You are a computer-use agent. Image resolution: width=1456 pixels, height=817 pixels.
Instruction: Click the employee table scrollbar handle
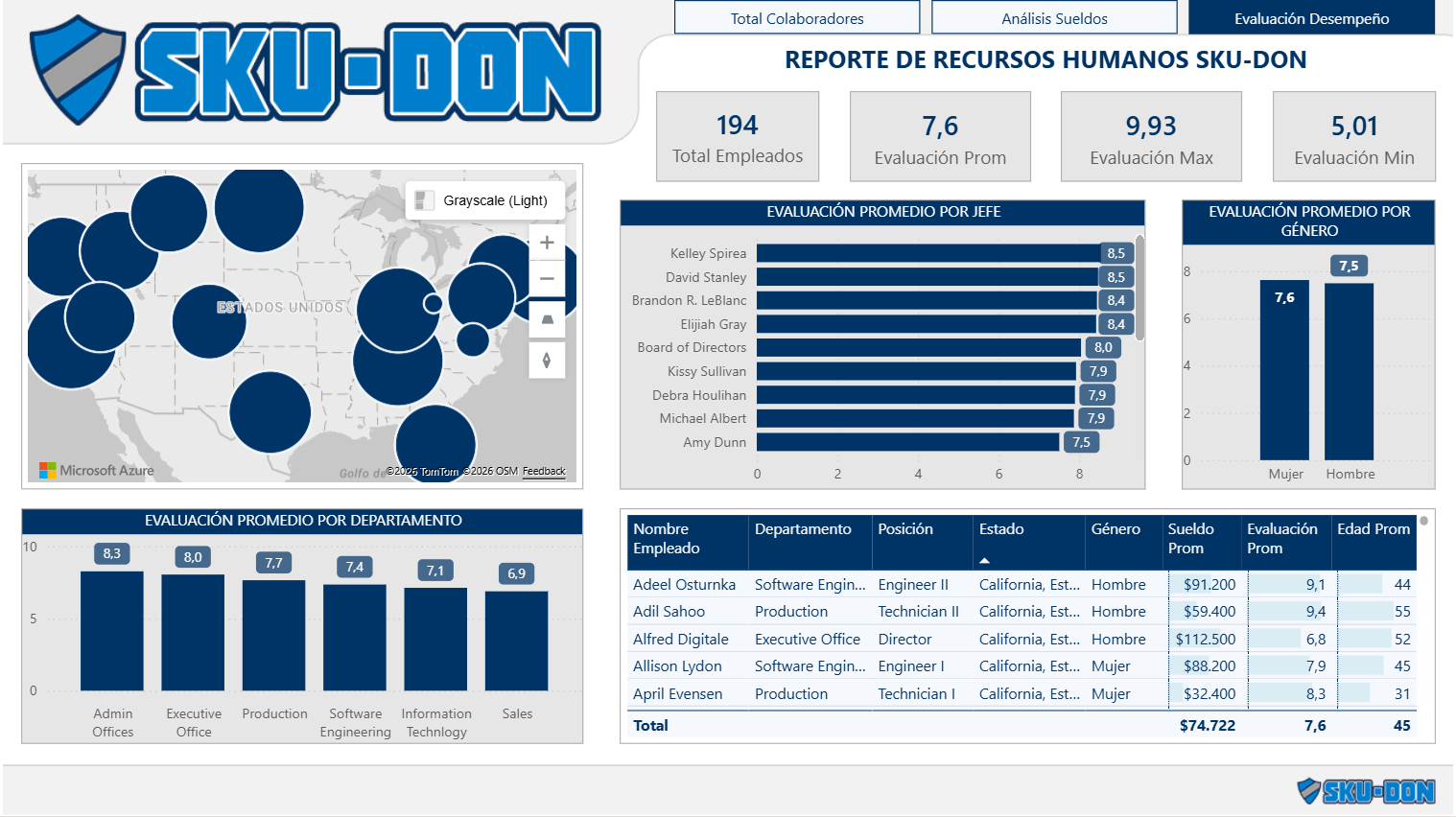click(x=1423, y=521)
